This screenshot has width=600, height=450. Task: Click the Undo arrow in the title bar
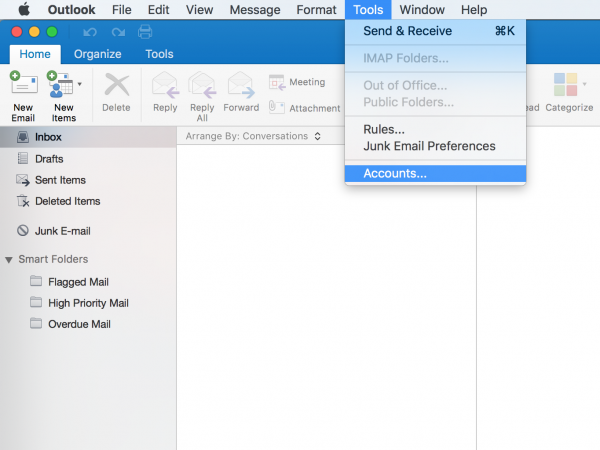90,32
